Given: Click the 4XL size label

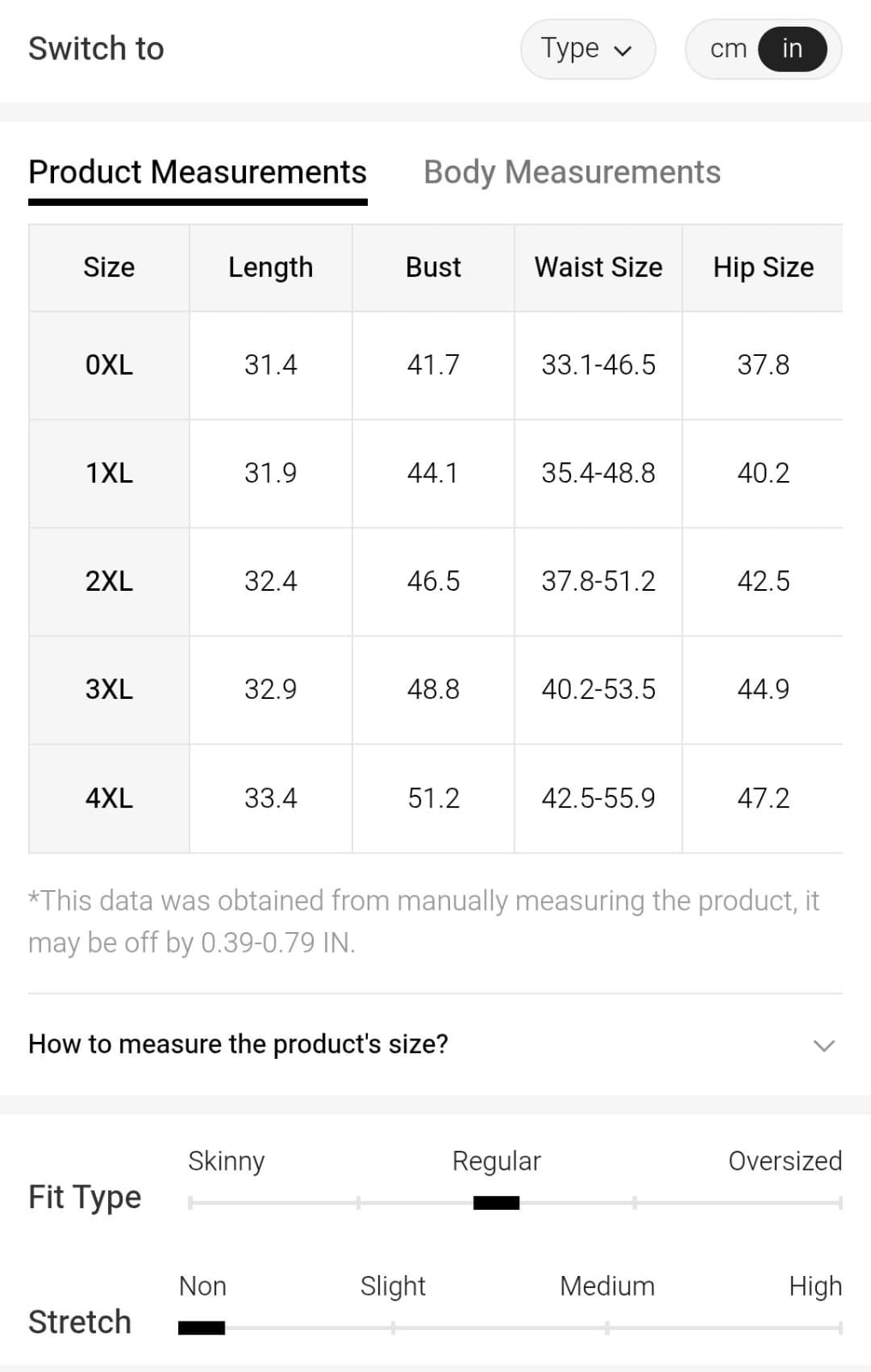Looking at the screenshot, I should pyautogui.click(x=109, y=798).
